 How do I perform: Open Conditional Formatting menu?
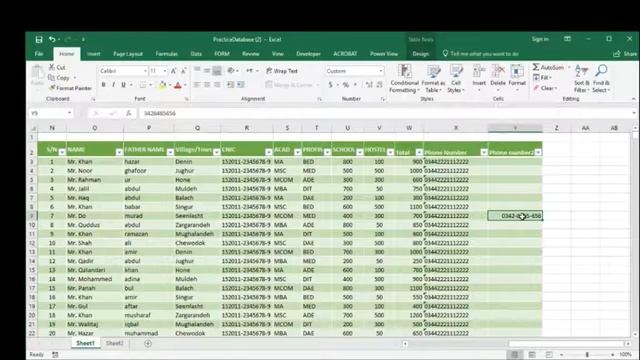(404, 79)
